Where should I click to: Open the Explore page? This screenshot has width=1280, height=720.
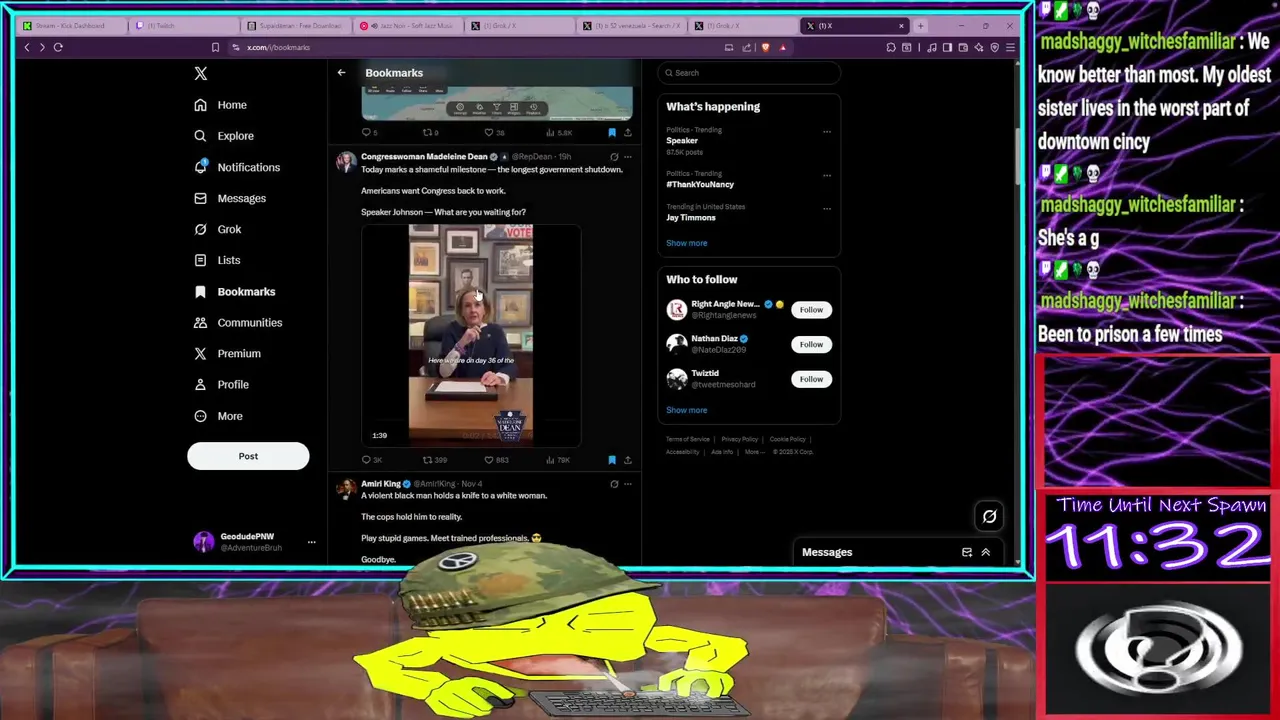tap(224, 136)
